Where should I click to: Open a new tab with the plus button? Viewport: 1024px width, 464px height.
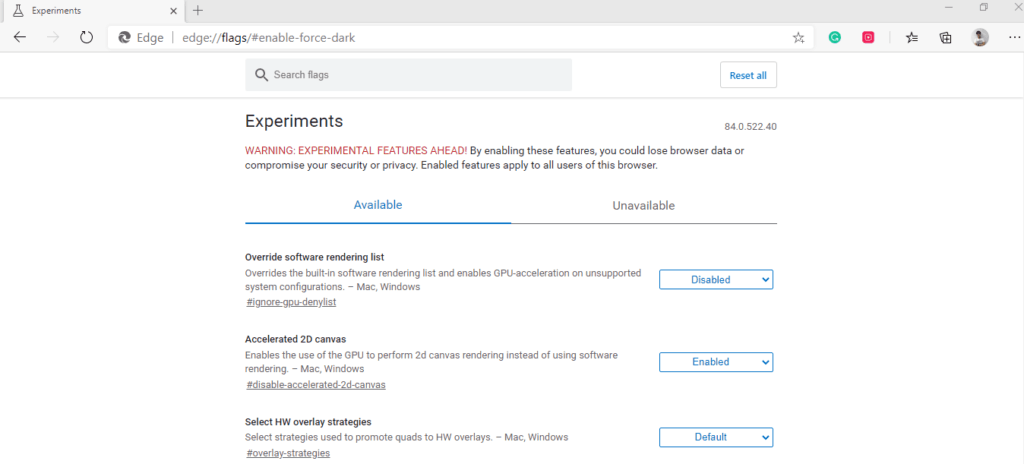pyautogui.click(x=198, y=10)
